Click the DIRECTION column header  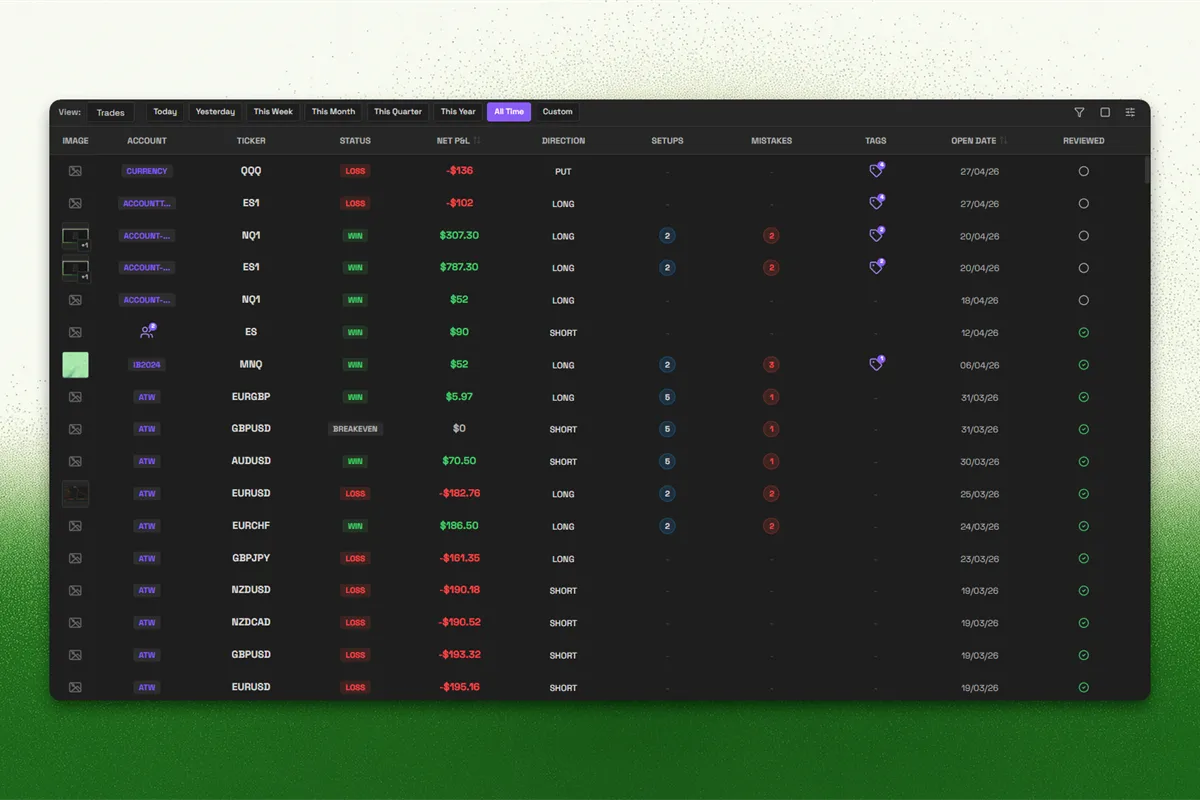[563, 141]
